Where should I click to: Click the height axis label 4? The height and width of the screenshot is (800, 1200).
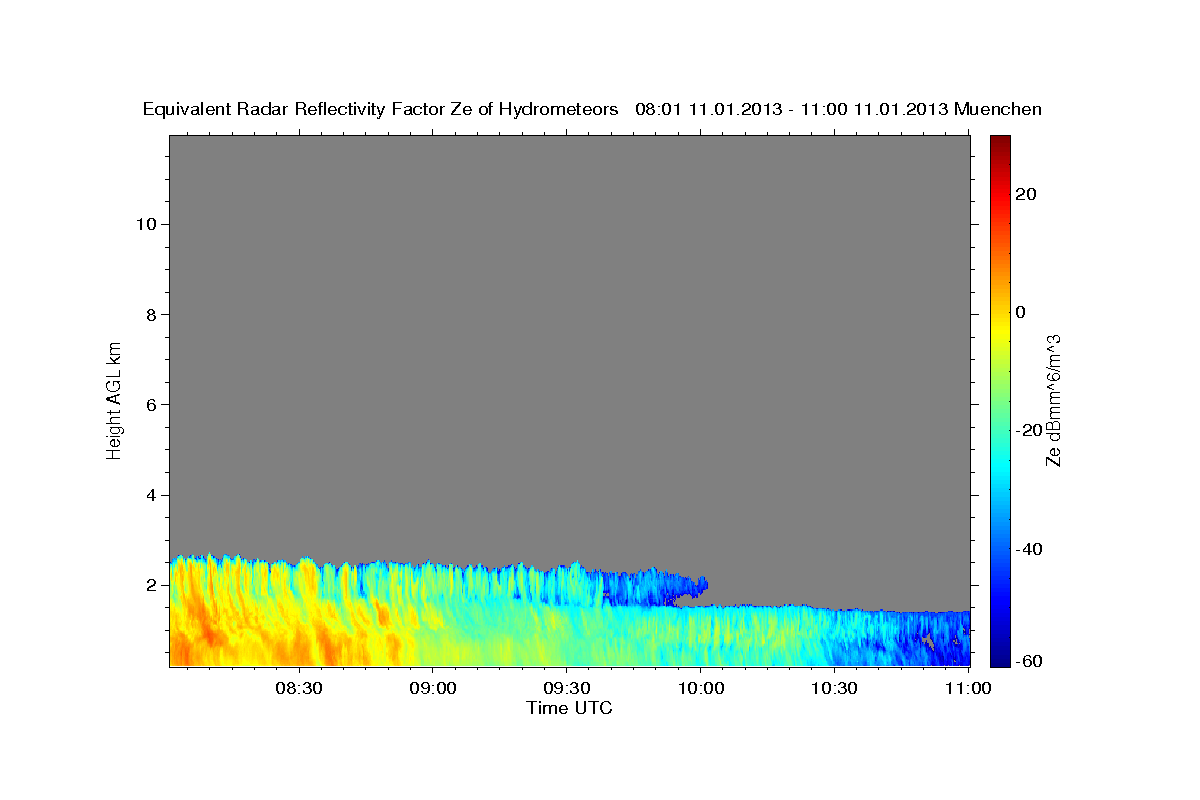coord(151,495)
